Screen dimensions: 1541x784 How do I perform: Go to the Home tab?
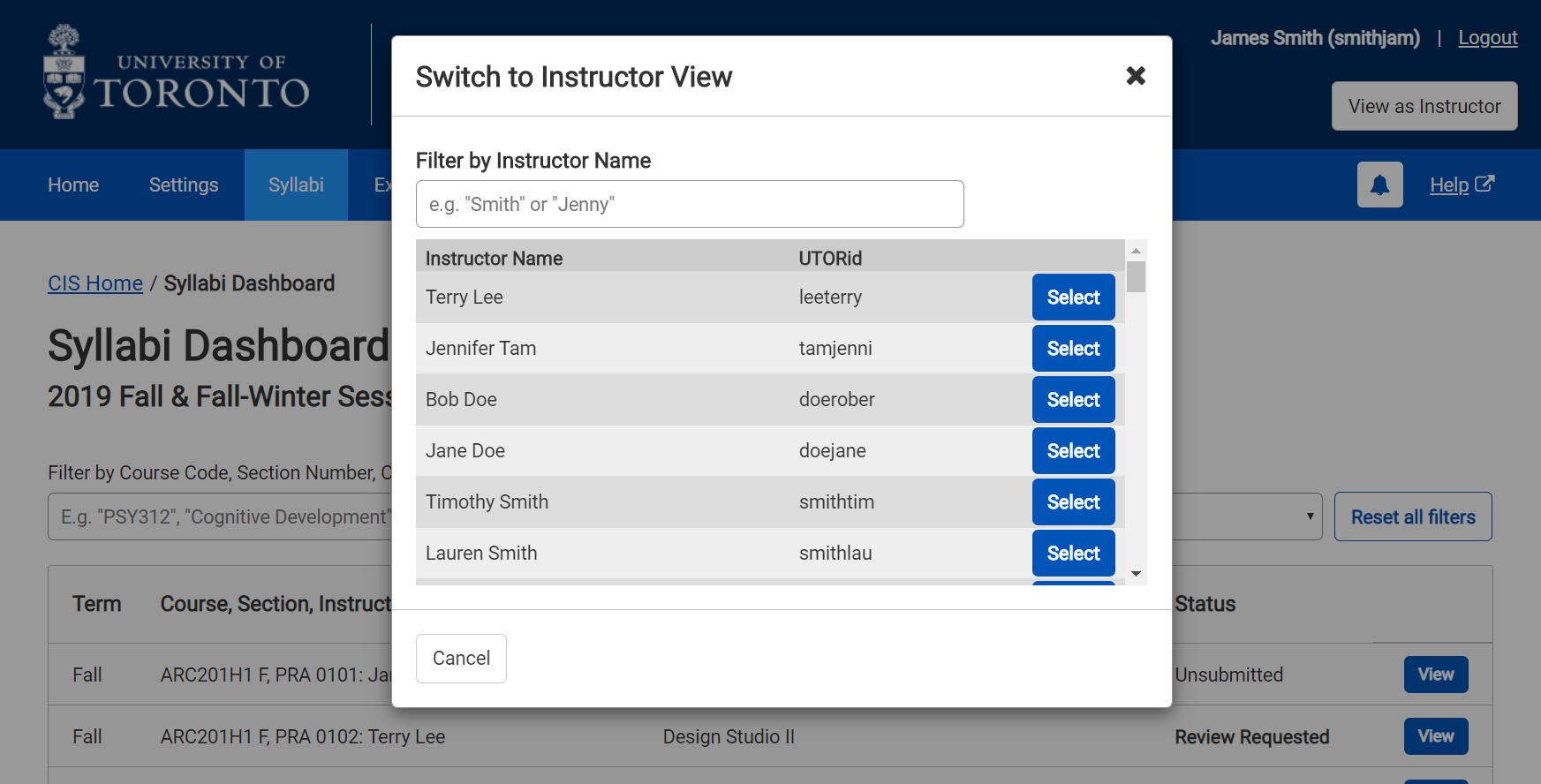(73, 185)
